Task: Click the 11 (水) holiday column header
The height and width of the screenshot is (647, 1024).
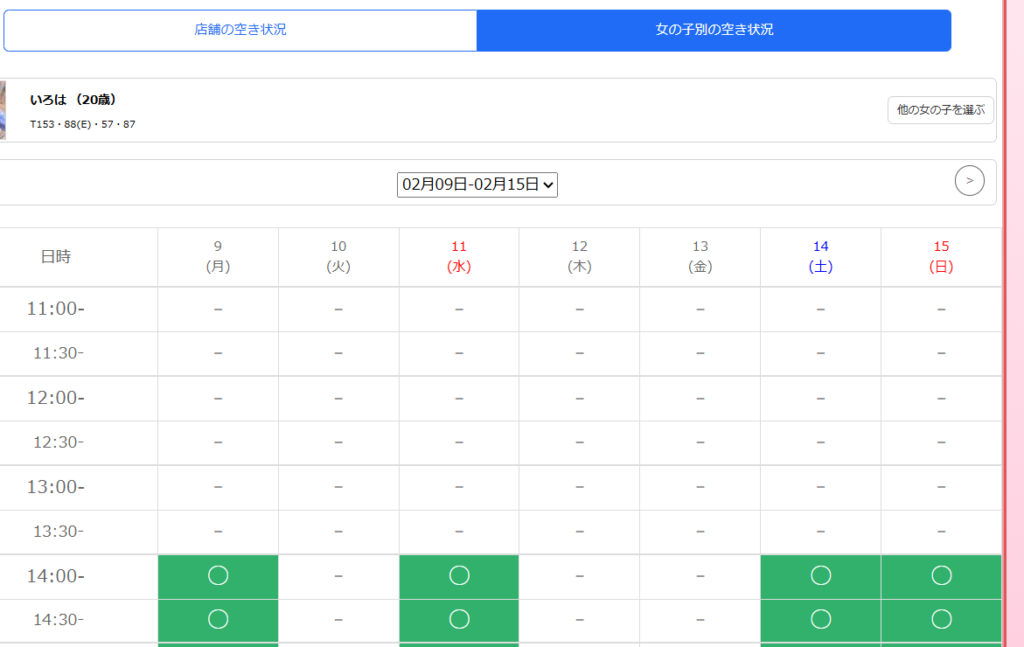Action: coord(459,257)
